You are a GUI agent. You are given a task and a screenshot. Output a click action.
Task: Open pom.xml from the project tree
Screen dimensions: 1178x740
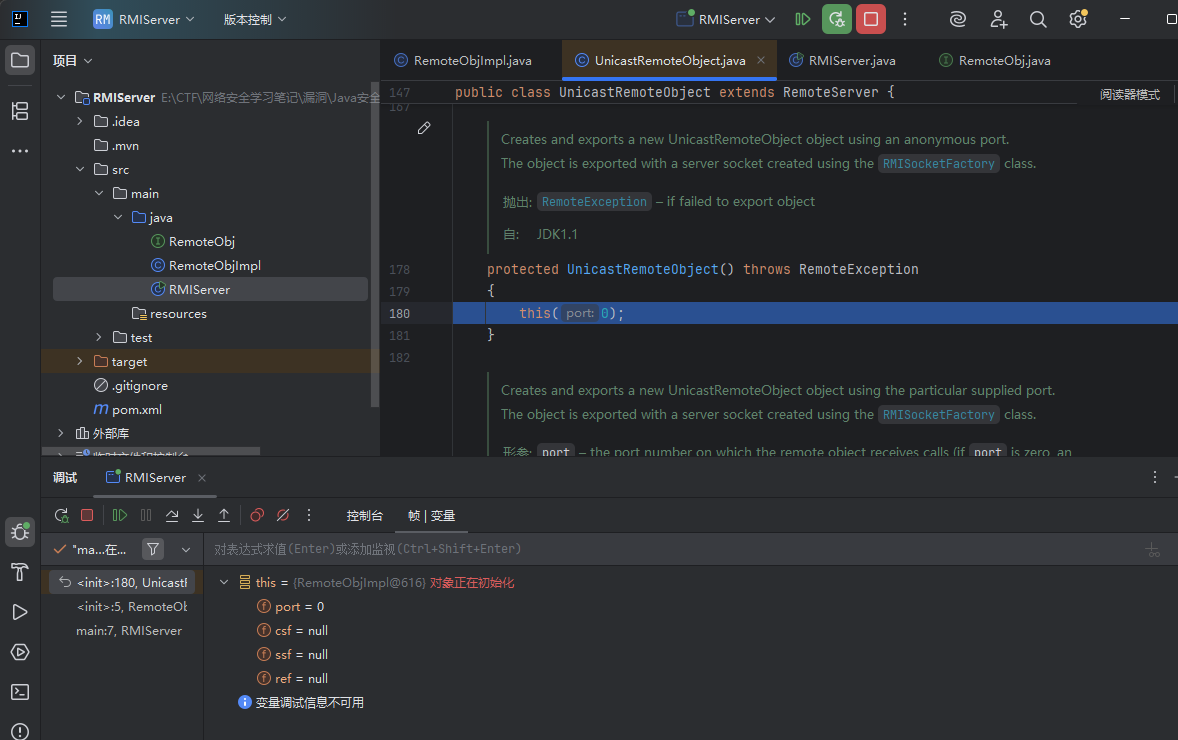point(136,410)
